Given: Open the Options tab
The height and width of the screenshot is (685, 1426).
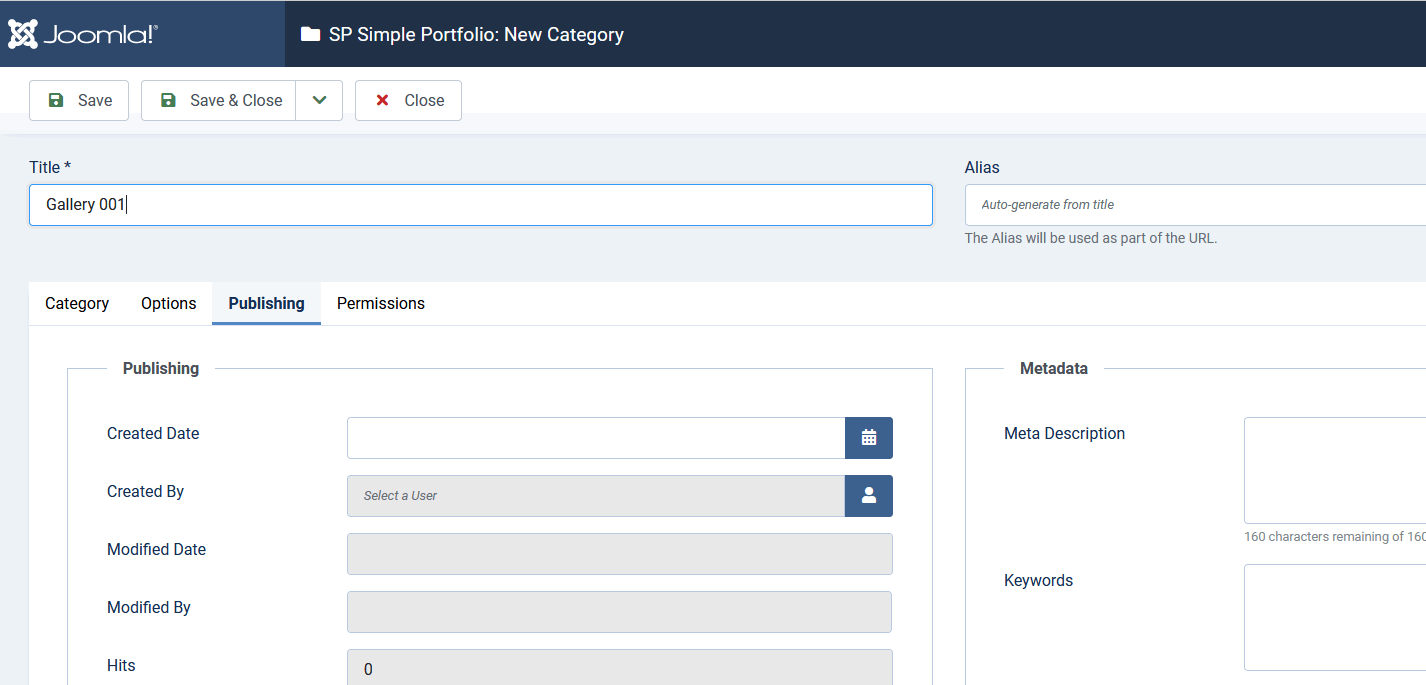Looking at the screenshot, I should click(x=168, y=304).
